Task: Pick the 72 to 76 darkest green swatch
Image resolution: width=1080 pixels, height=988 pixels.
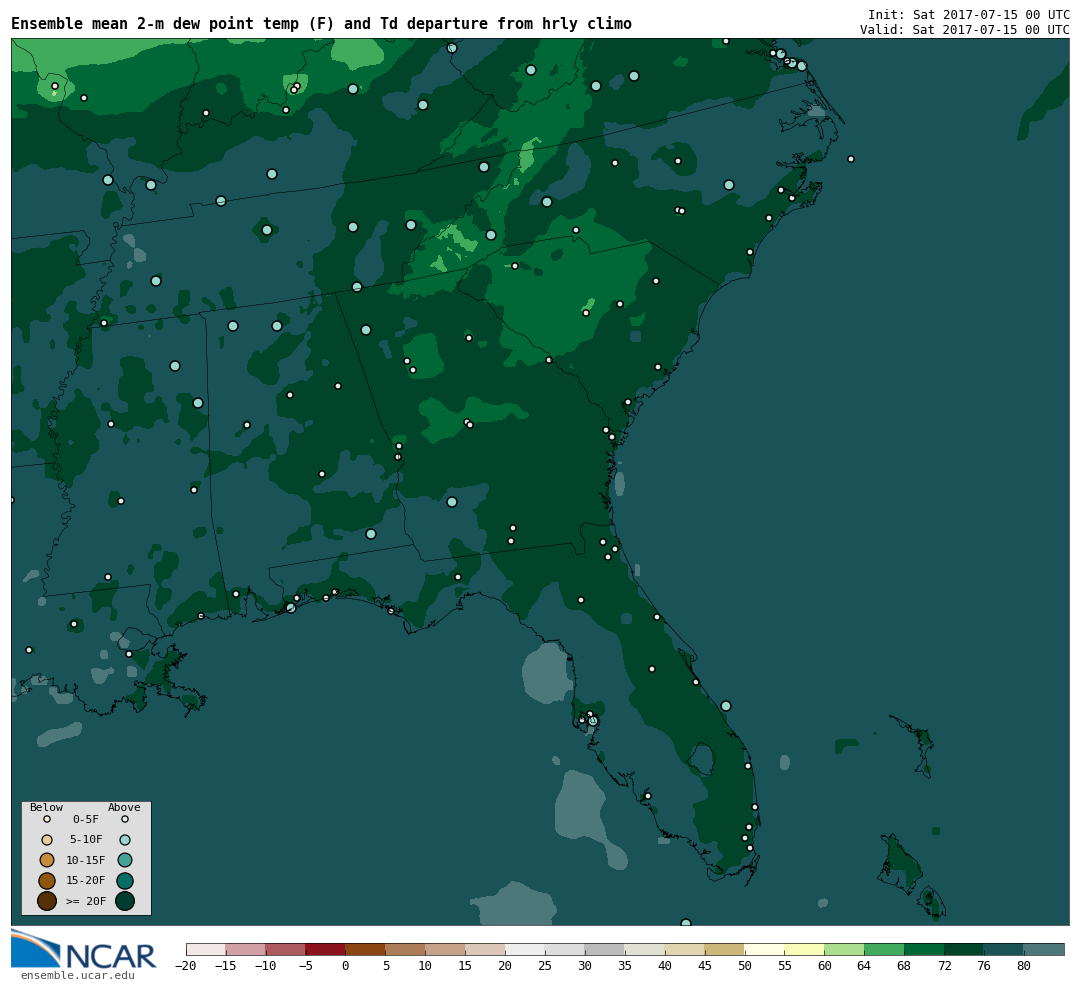Action: tap(965, 949)
